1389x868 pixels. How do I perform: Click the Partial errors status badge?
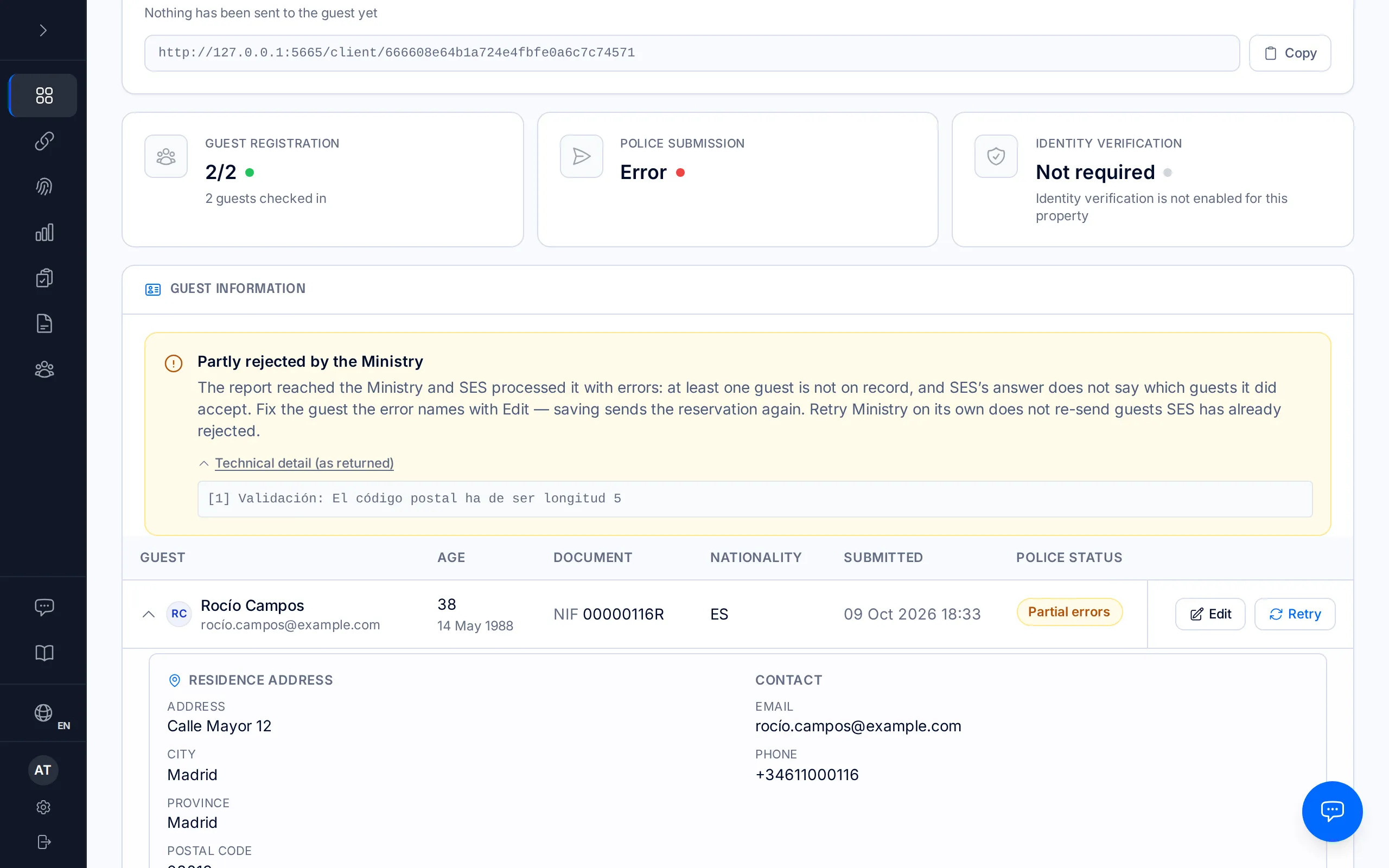click(x=1069, y=612)
